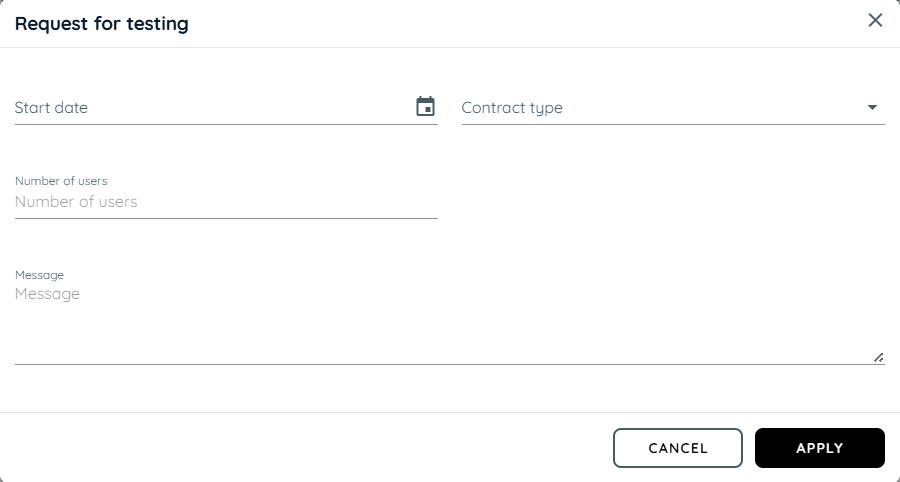The height and width of the screenshot is (482, 900).
Task: Click the Contract type dropdown arrow
Action: tap(872, 107)
